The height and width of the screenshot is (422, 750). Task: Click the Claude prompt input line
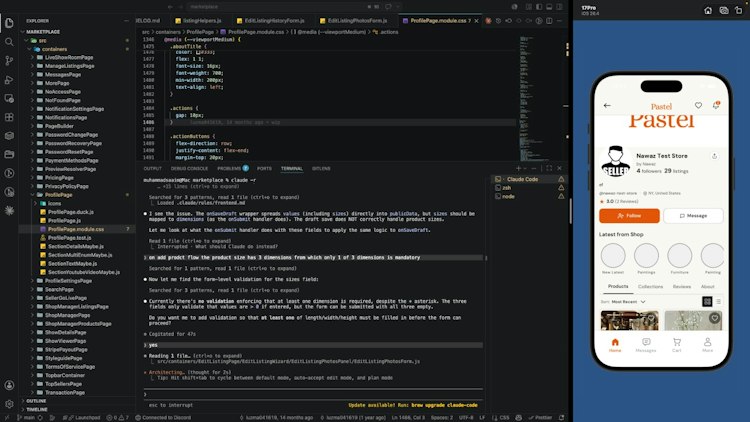coord(313,394)
